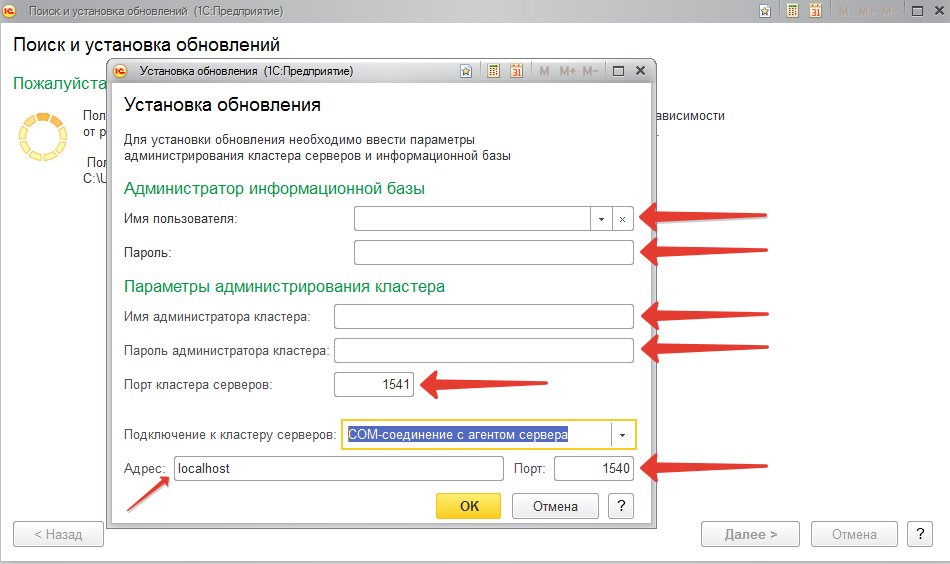Open the calculator from the dialog title bar
This screenshot has width=950, height=564.
point(493,71)
